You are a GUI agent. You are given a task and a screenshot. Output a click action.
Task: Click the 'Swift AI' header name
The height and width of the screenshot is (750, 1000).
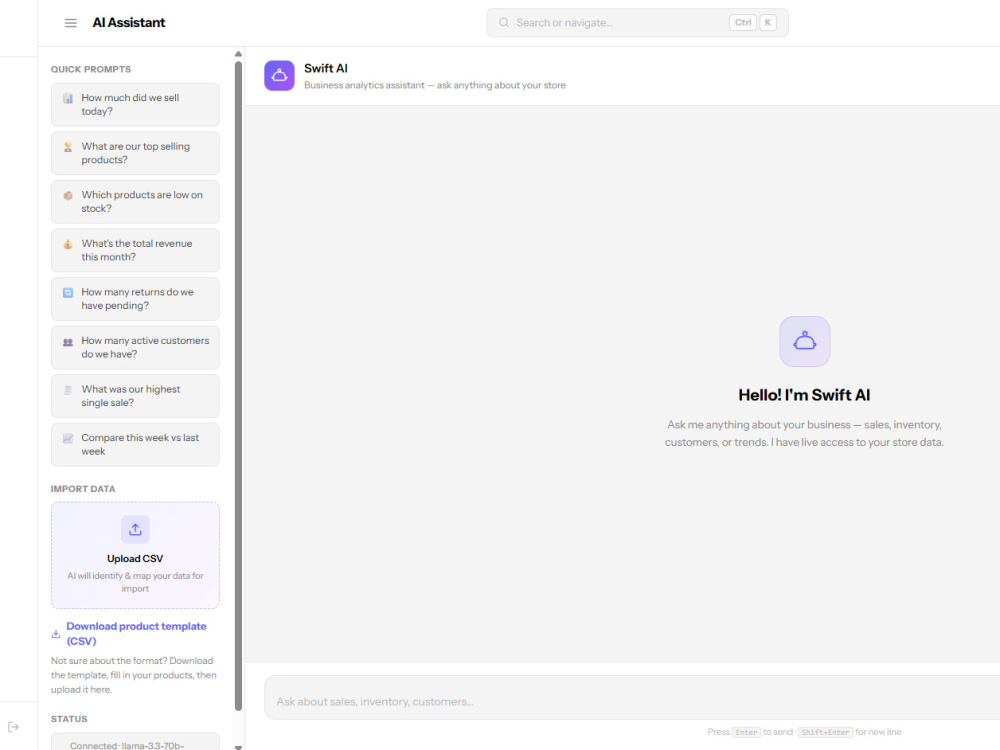point(326,68)
